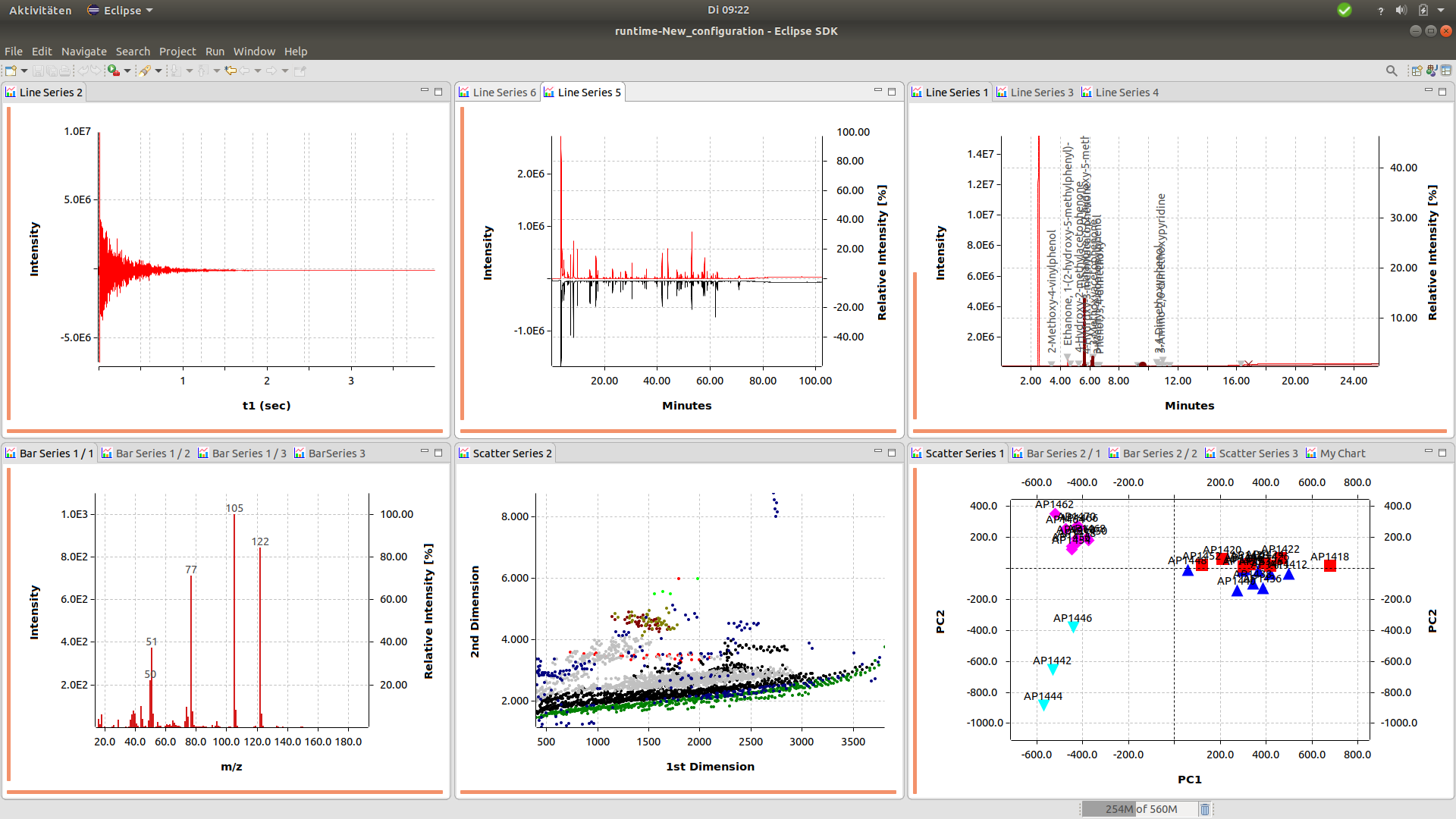Viewport: 1456px width, 819px height.
Task: Click the Print toolbar icon
Action: click(65, 71)
